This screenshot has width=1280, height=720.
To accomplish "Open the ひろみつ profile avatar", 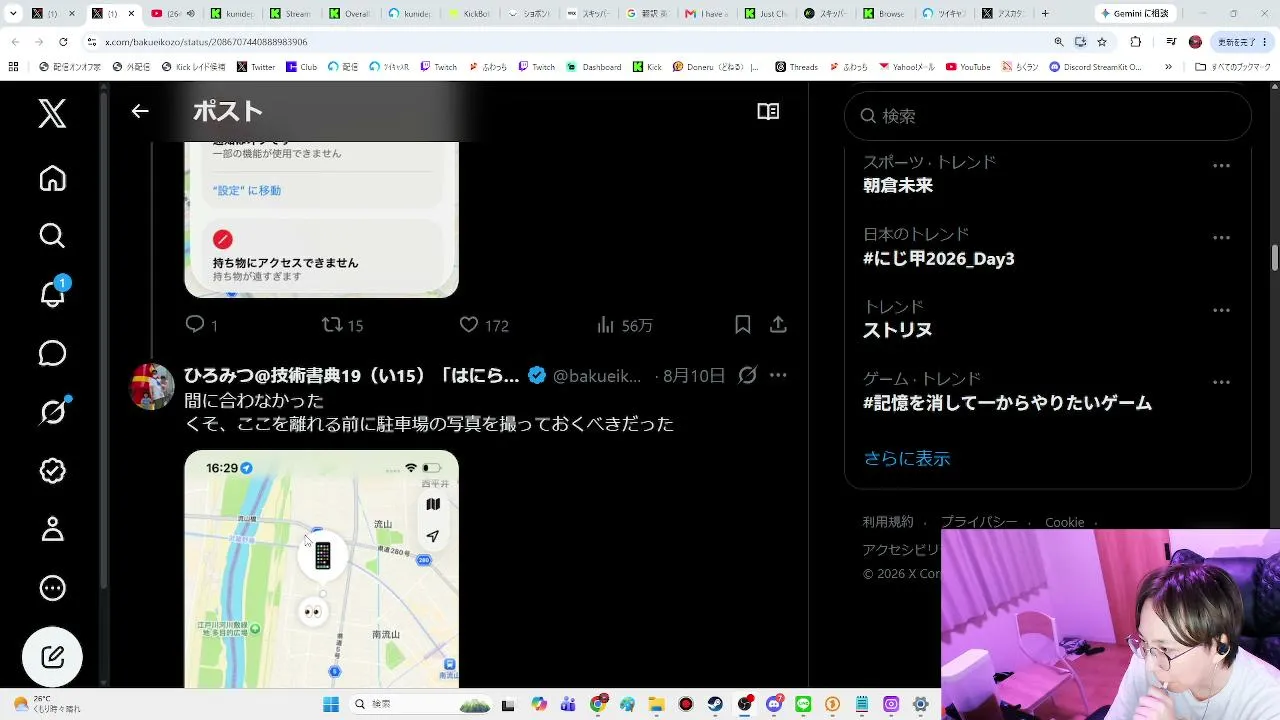I will coord(152,386).
